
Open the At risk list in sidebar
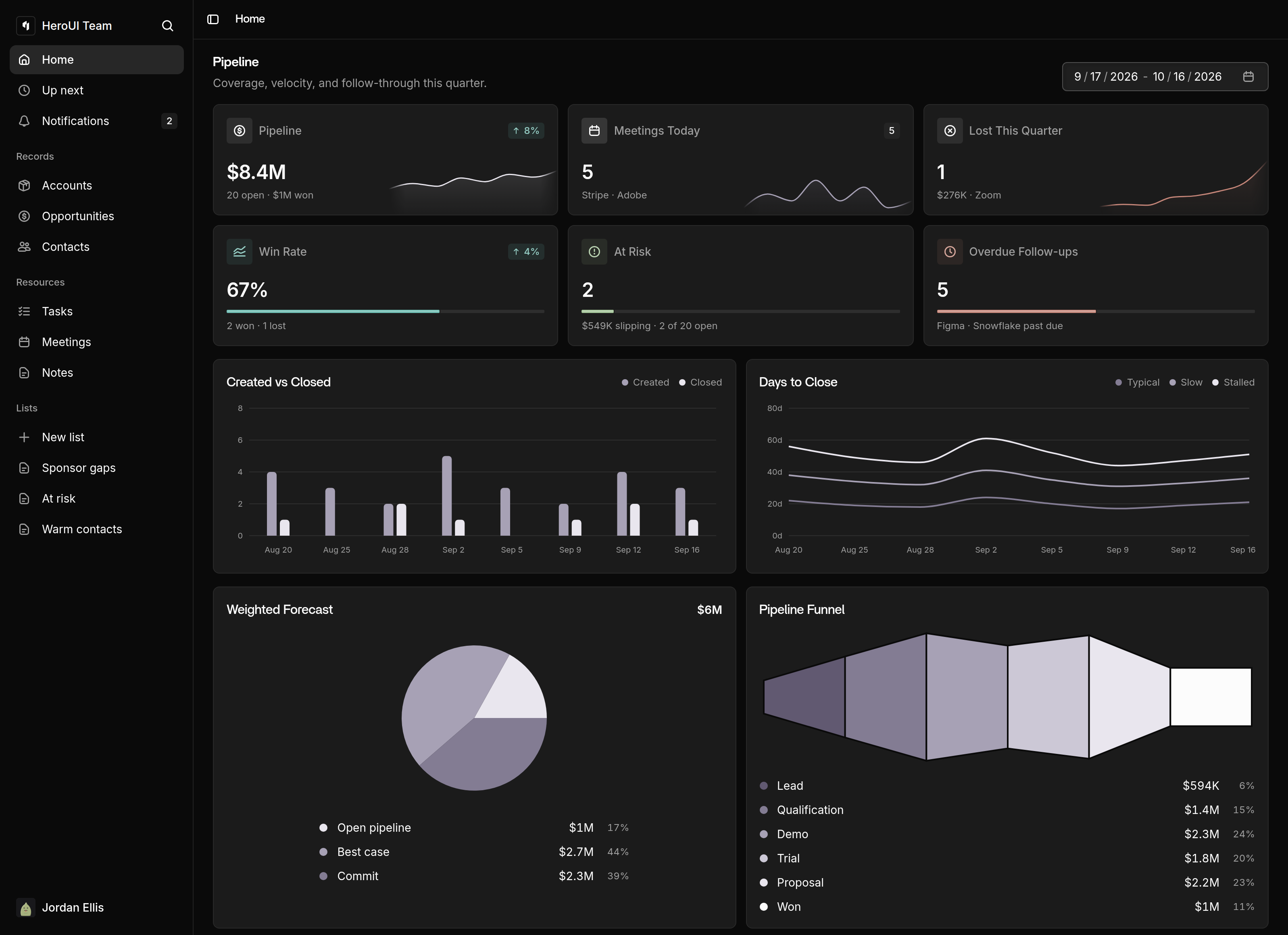tap(96, 499)
